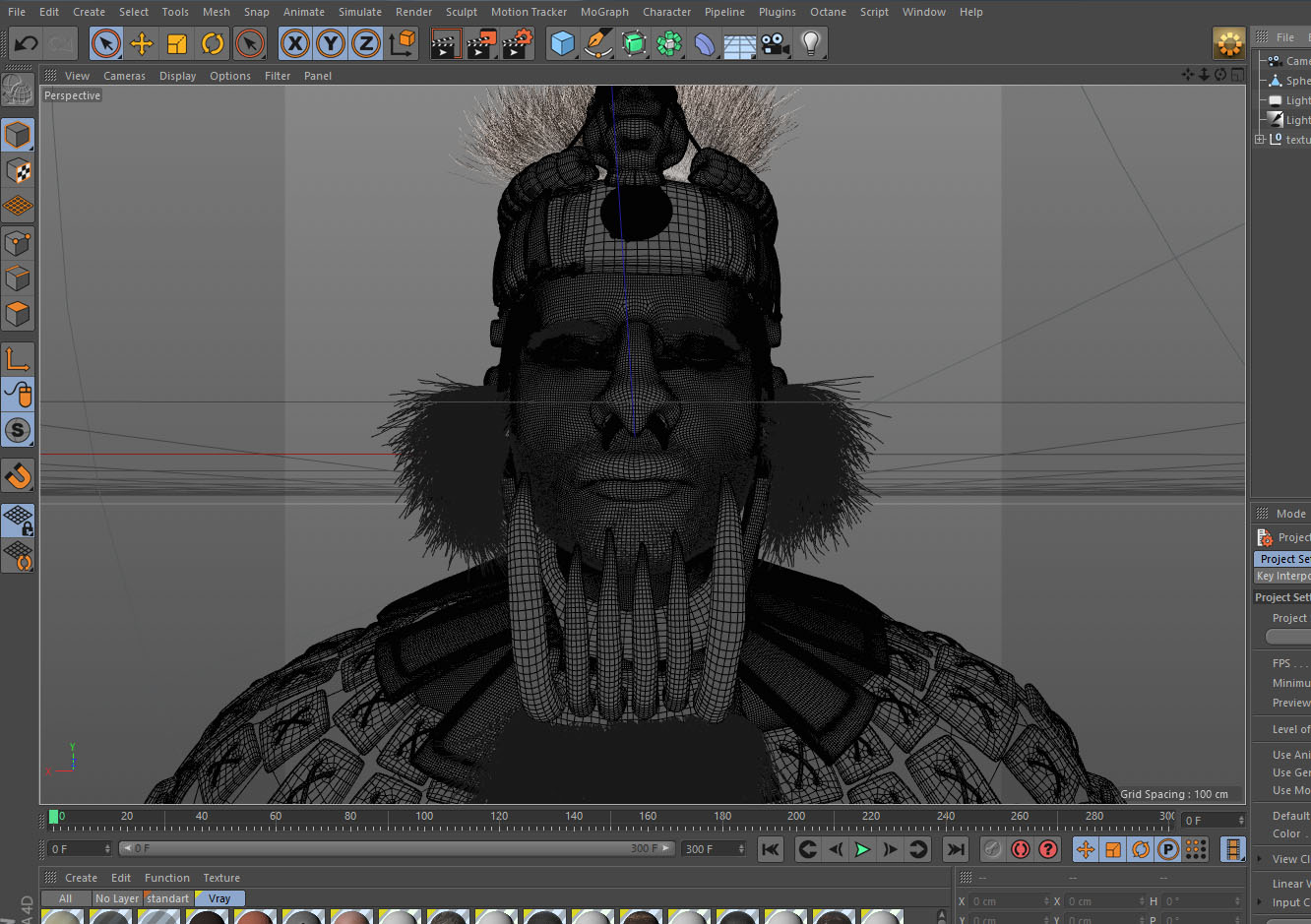Select the Scale tool
Image resolution: width=1311 pixels, height=924 pixels.
(177, 43)
